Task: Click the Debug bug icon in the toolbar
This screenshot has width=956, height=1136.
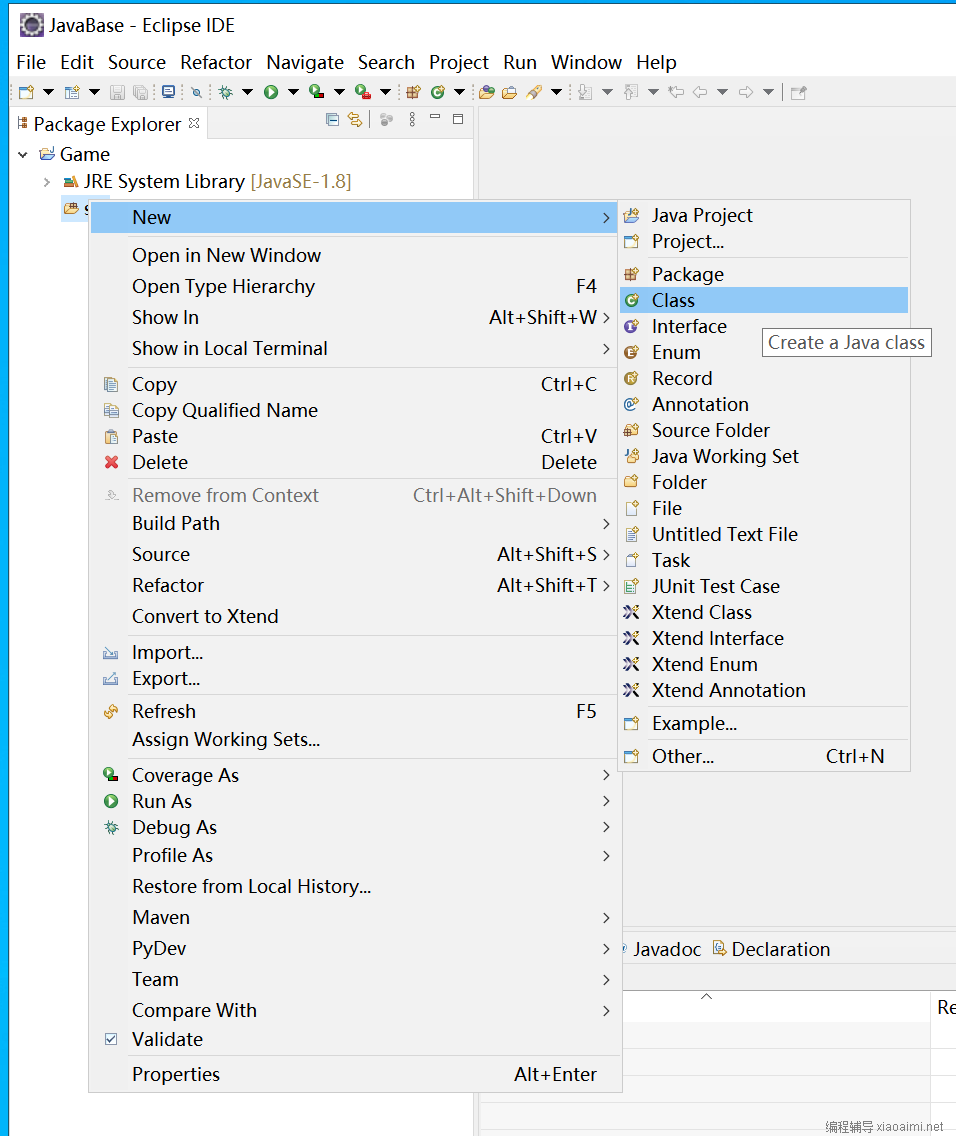Action: (226, 92)
